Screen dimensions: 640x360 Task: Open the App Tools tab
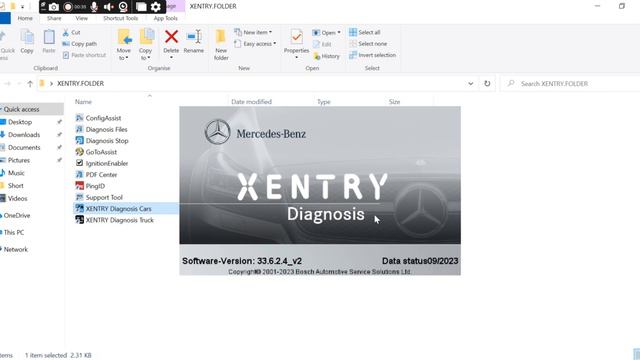click(165, 18)
